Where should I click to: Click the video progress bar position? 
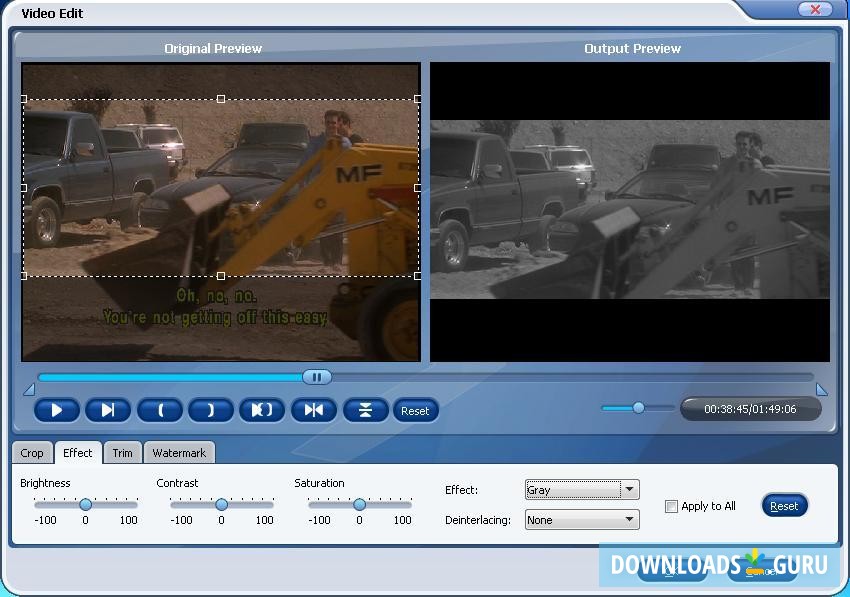(317, 377)
